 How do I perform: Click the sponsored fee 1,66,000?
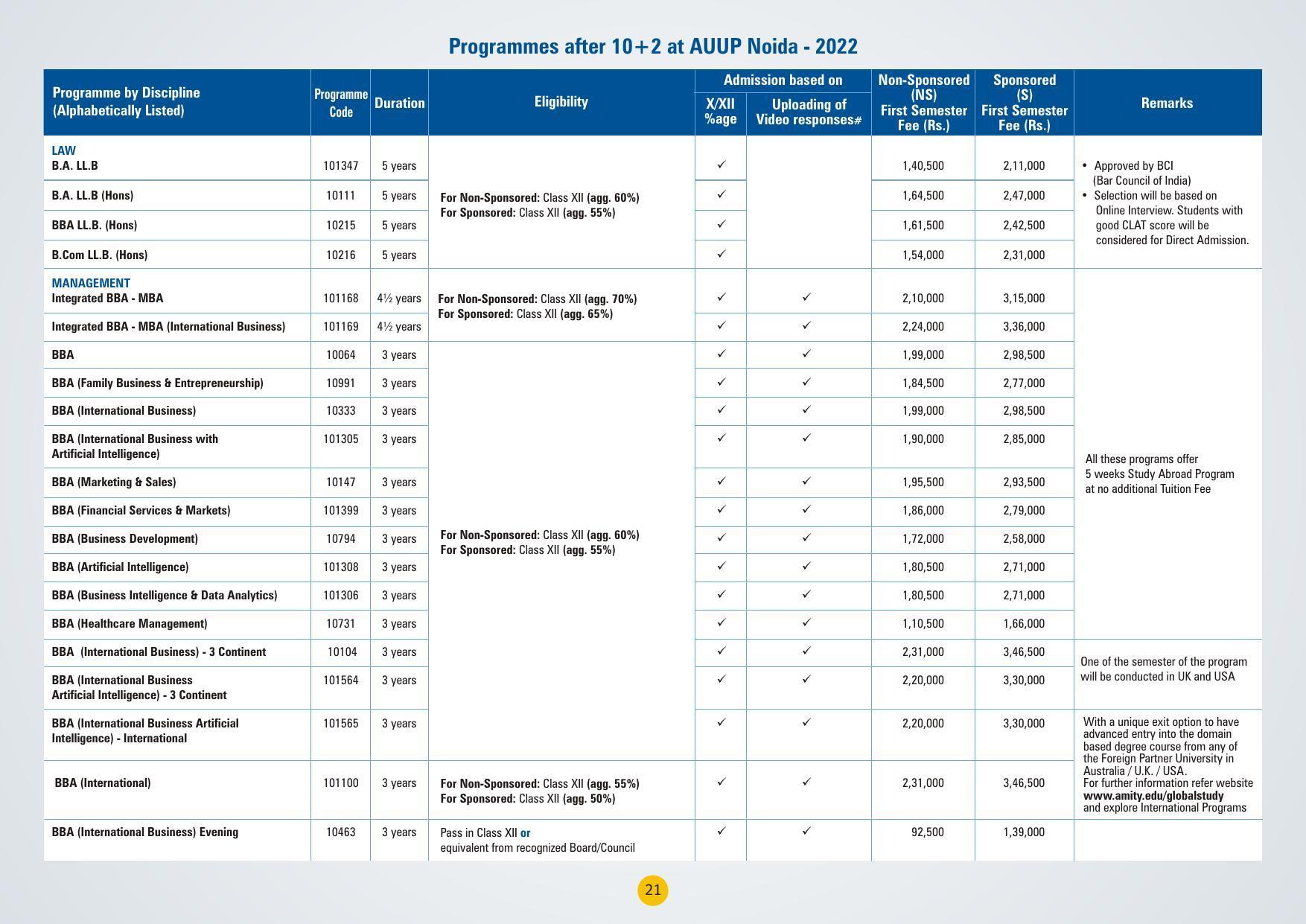pos(1024,623)
